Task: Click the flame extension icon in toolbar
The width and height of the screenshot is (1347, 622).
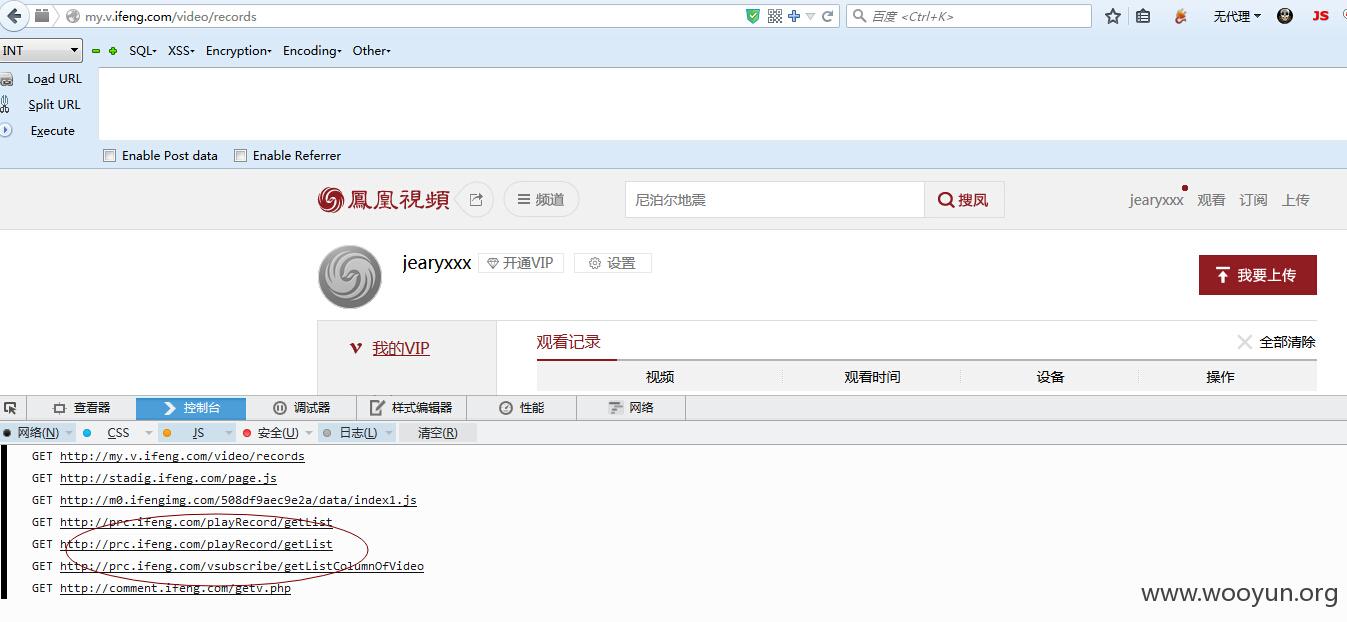Action: pos(1181,16)
